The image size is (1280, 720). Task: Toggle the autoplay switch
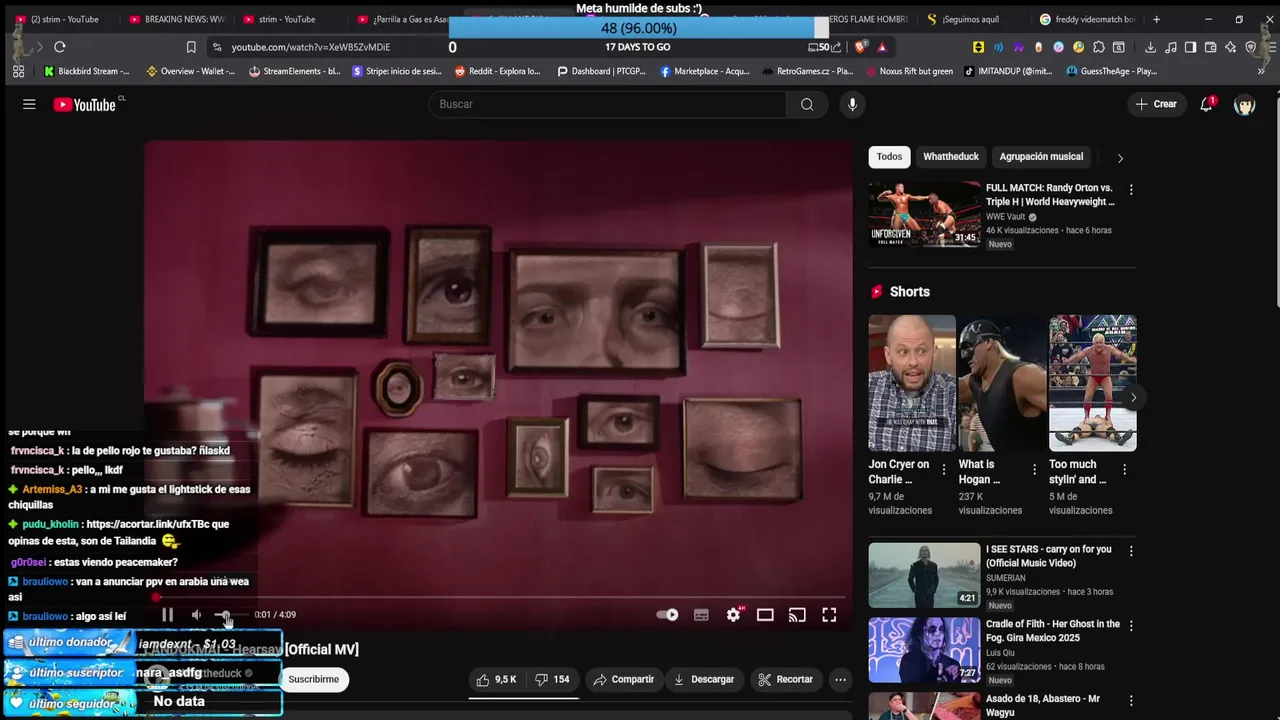tap(667, 615)
